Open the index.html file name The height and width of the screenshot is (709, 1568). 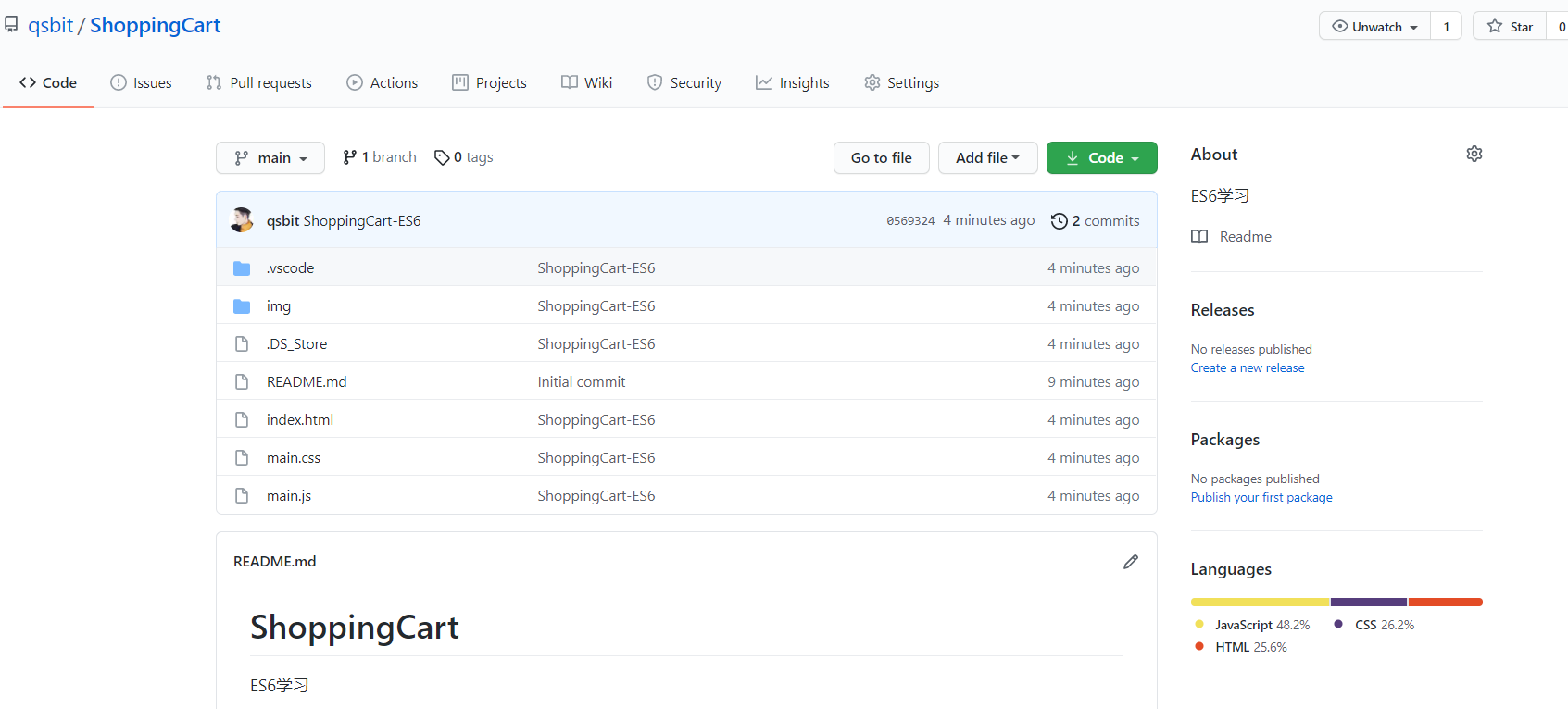300,420
